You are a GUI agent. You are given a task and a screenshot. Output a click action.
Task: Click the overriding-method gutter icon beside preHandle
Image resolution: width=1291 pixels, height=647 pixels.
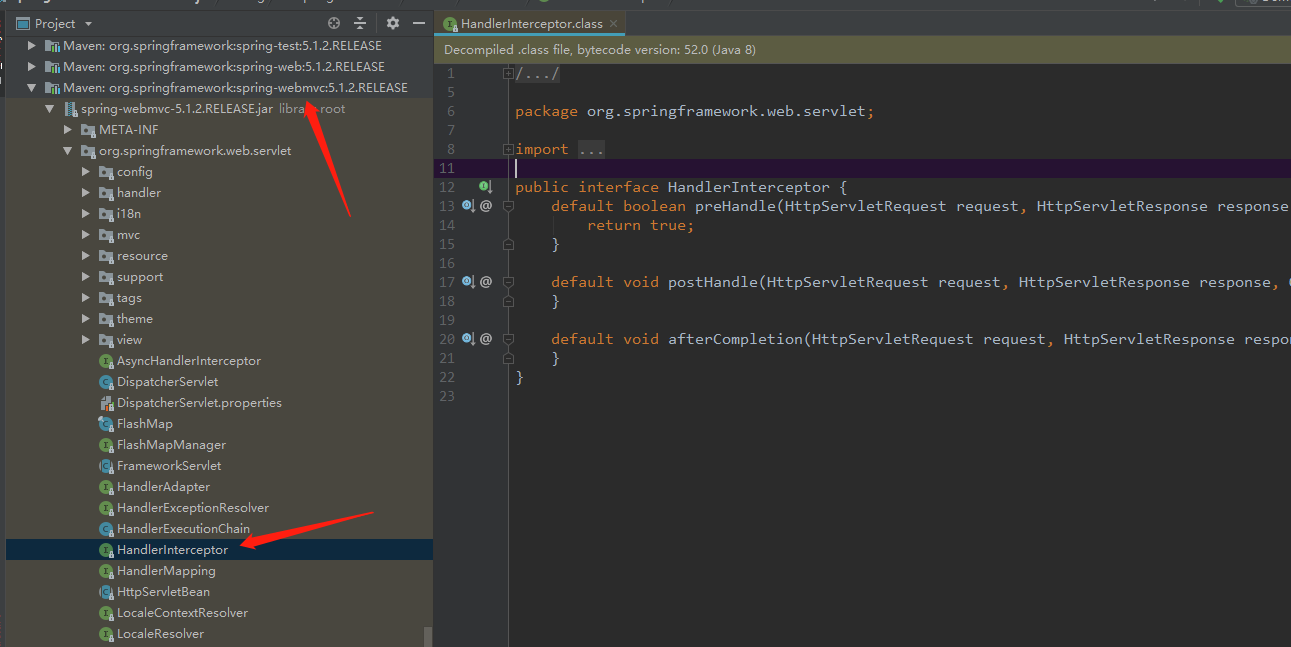coord(467,205)
